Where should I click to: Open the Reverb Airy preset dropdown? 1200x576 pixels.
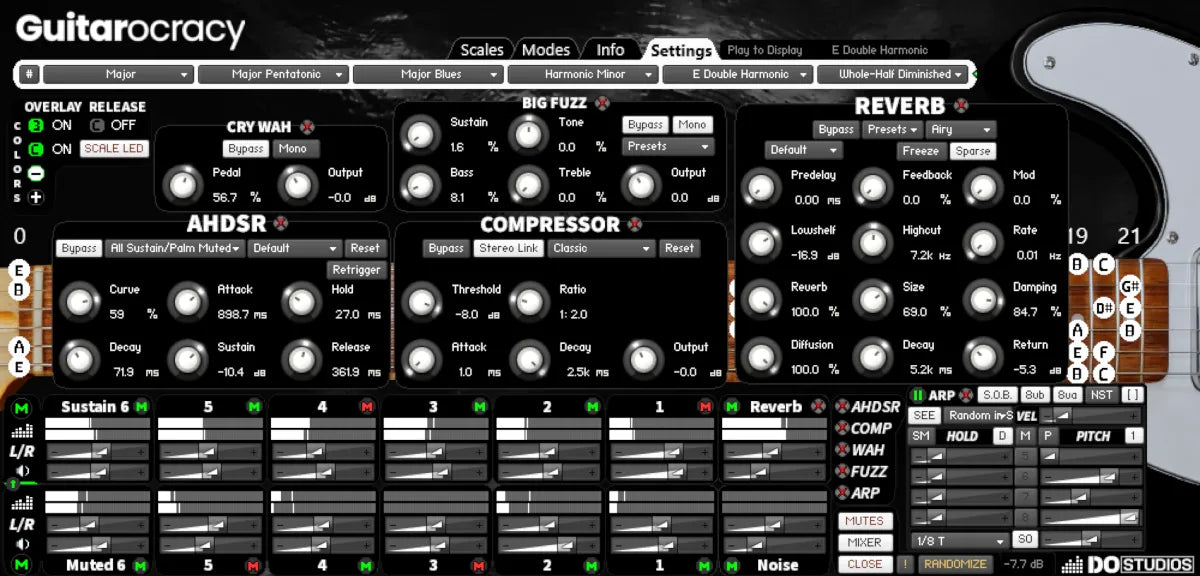click(961, 130)
